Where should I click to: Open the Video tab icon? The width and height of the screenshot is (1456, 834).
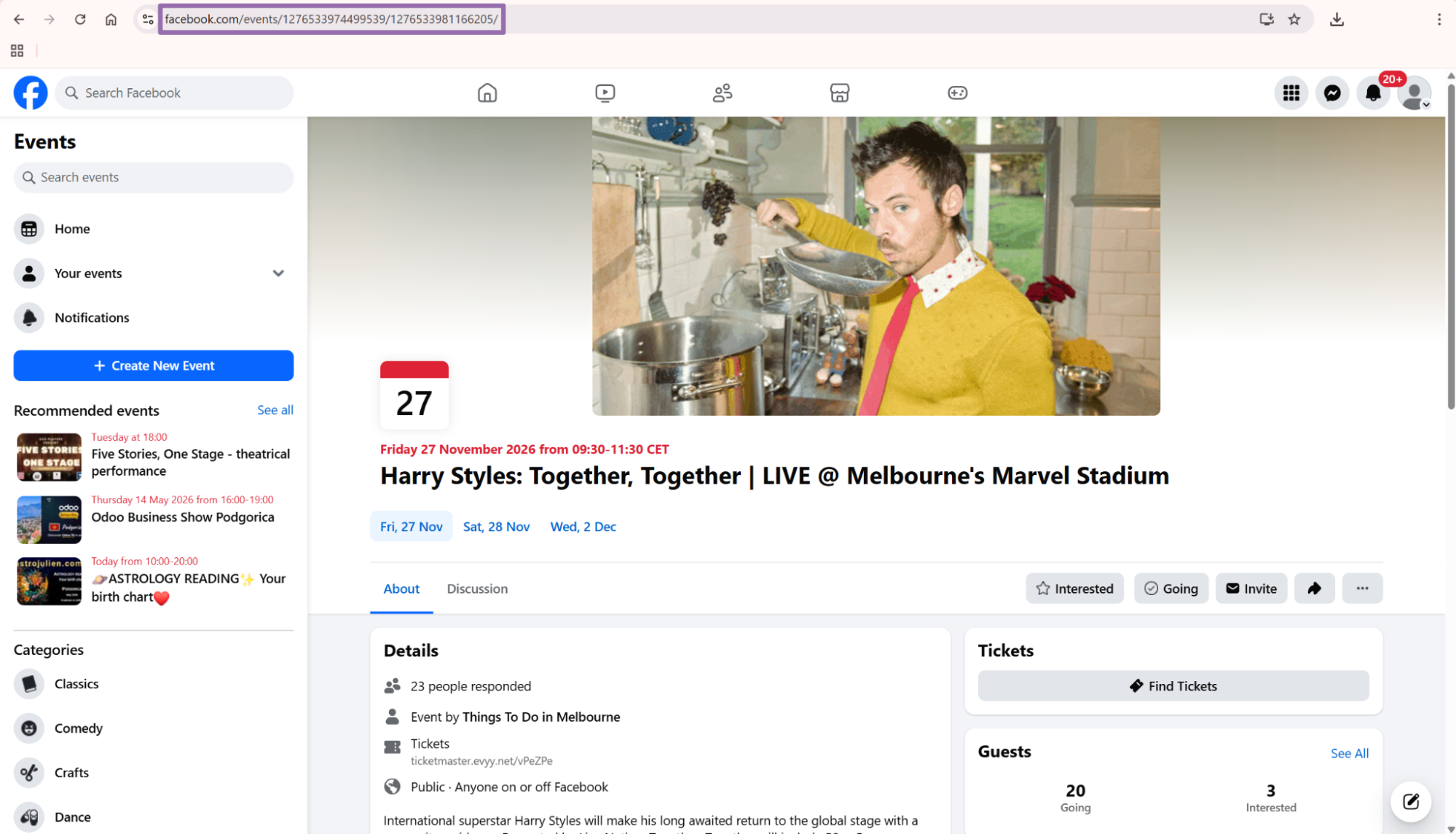click(605, 93)
